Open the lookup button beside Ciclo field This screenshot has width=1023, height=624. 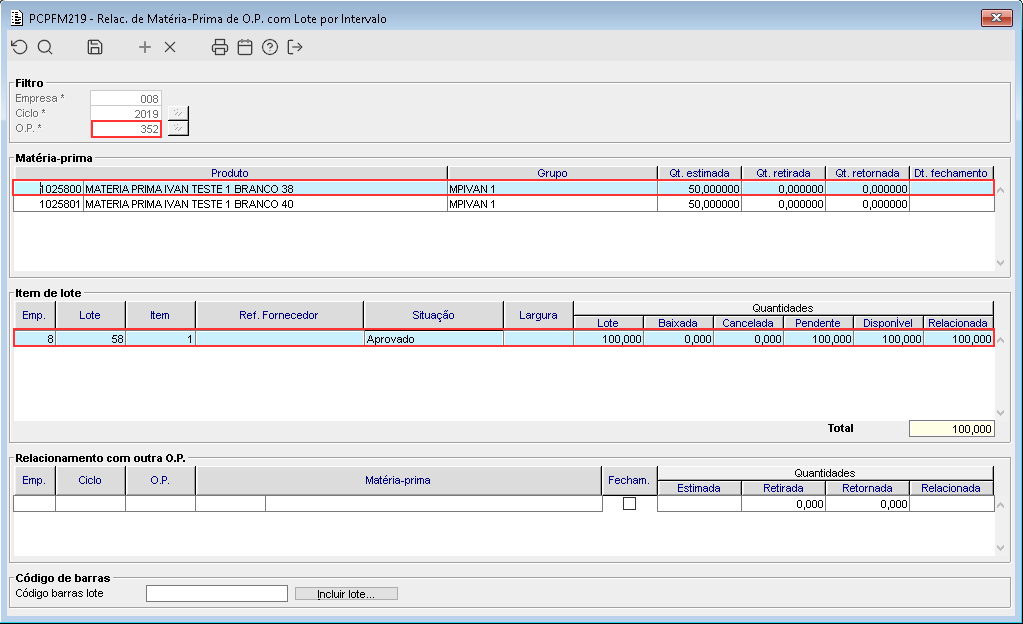pos(178,113)
